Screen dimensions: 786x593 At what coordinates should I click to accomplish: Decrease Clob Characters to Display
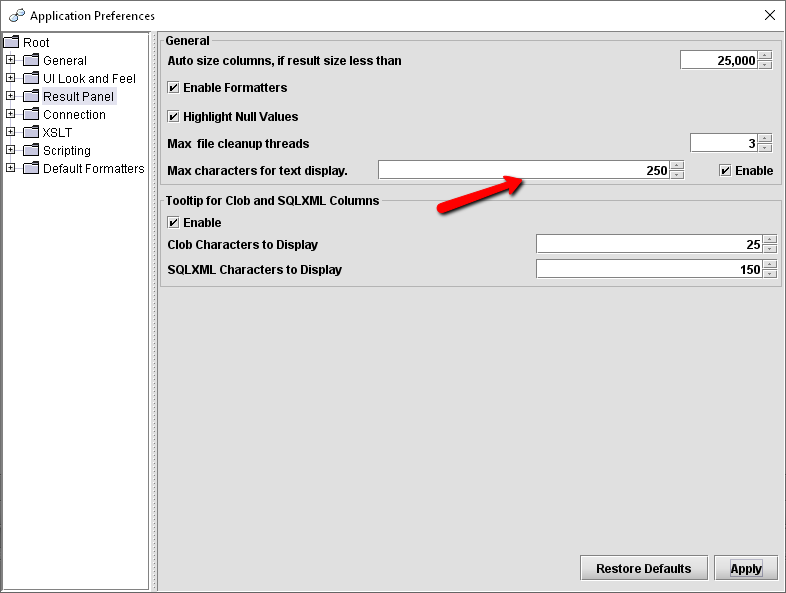pos(770,249)
